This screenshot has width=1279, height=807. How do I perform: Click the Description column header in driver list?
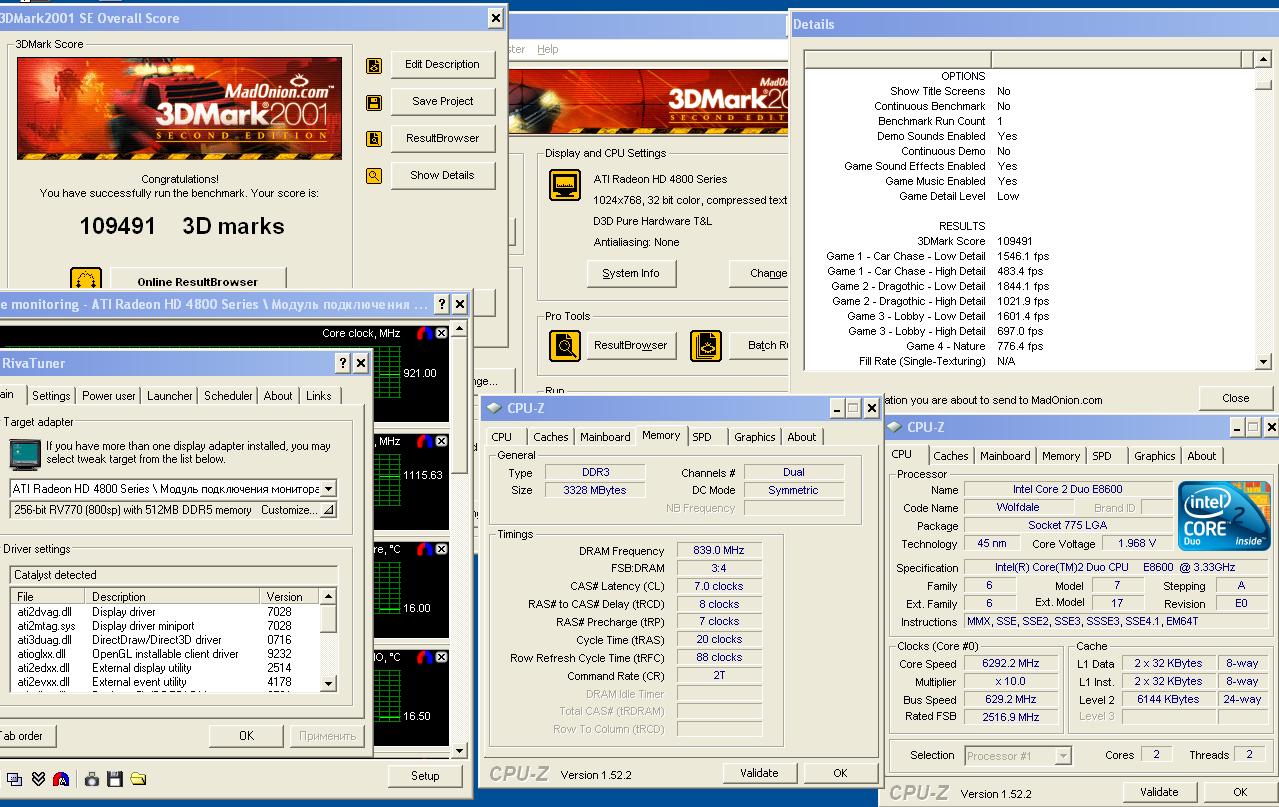pos(174,597)
